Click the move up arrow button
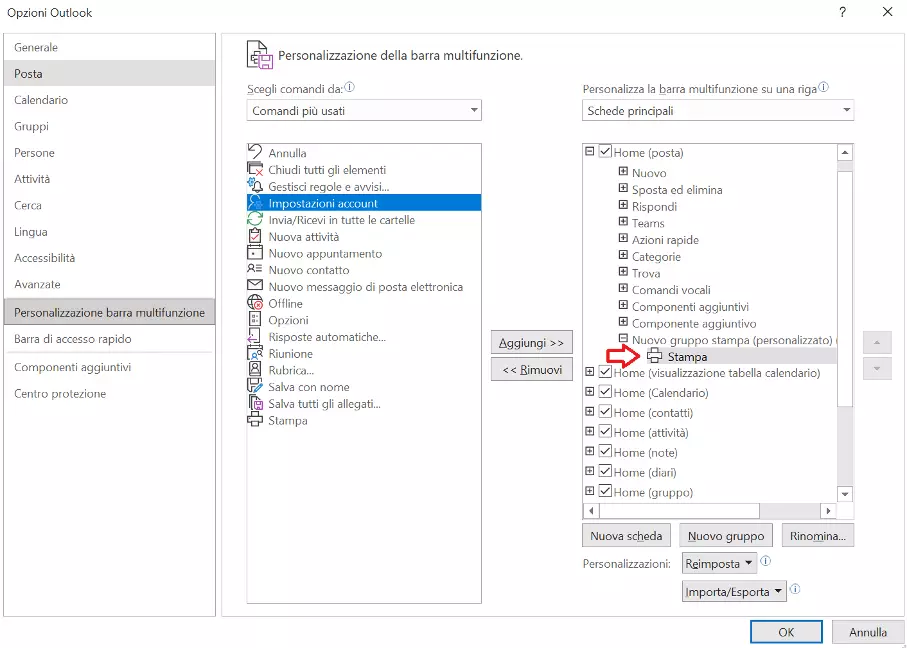Image resolution: width=908 pixels, height=648 pixels. point(877,342)
